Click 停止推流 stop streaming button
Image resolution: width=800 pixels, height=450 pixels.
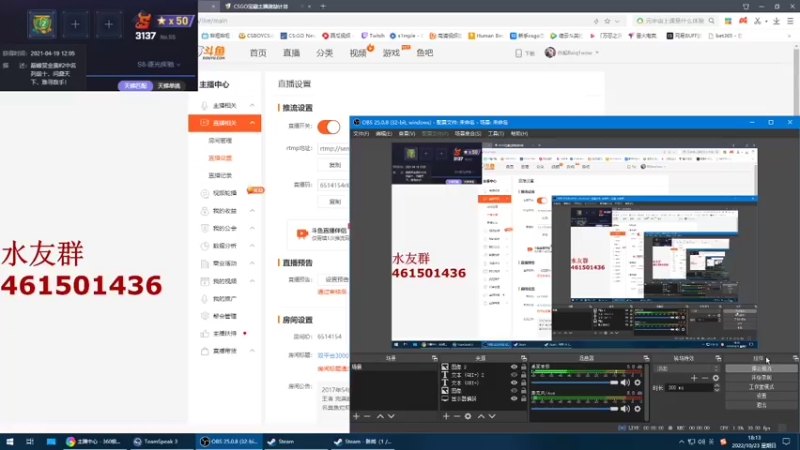(x=761, y=368)
